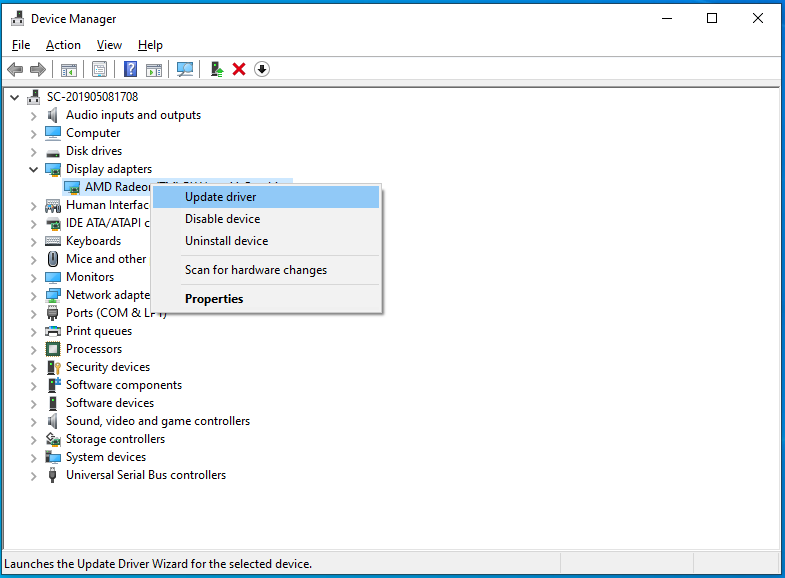Click the System devices icon
The height and width of the screenshot is (578, 785).
[53, 457]
